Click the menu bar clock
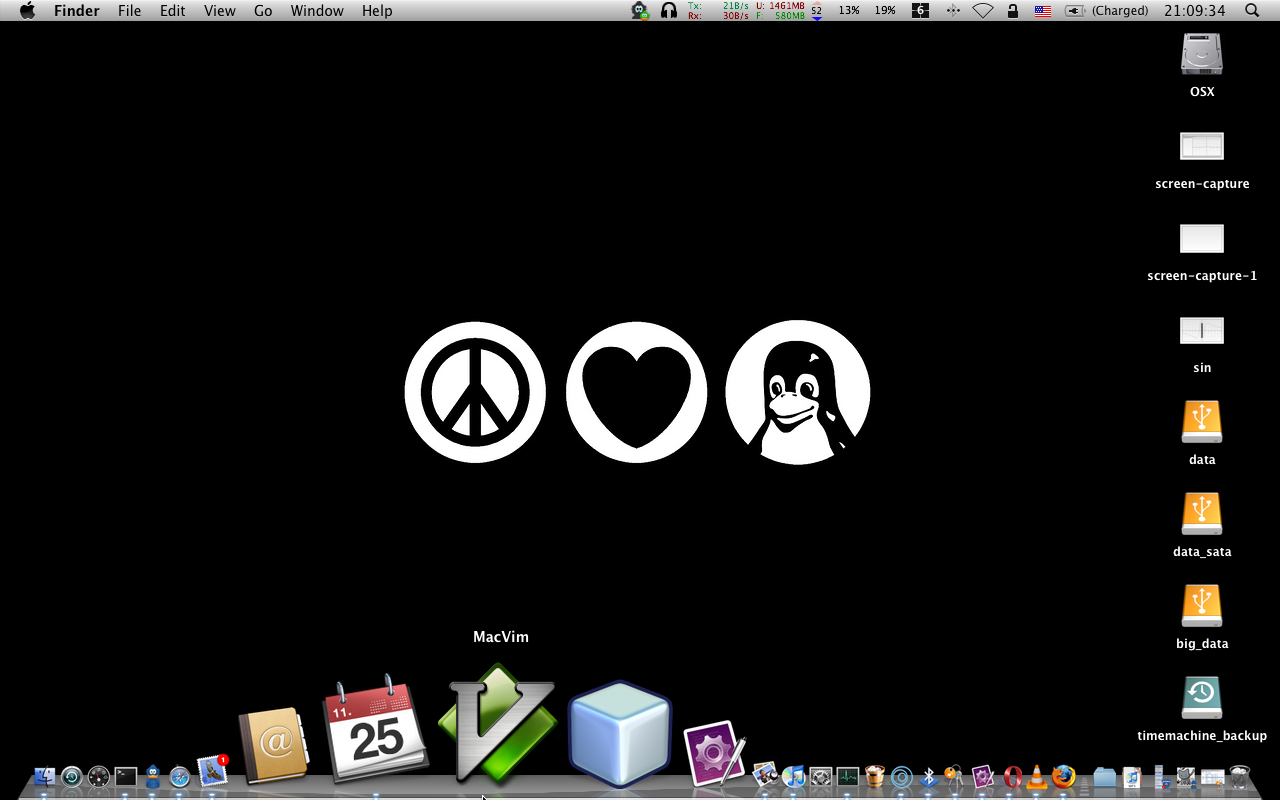Image resolution: width=1280 pixels, height=800 pixels. point(1195,11)
